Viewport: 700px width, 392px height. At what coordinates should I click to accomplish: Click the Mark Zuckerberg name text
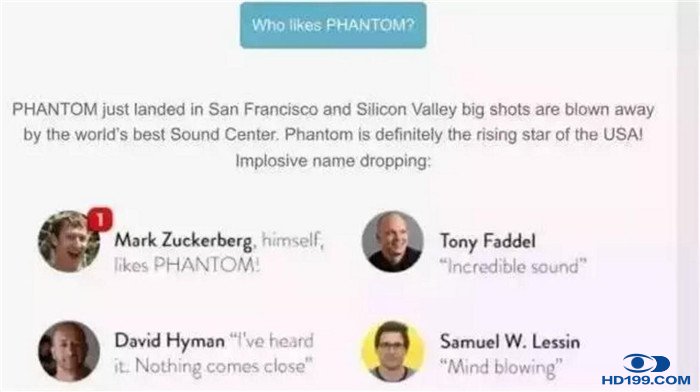183,241
